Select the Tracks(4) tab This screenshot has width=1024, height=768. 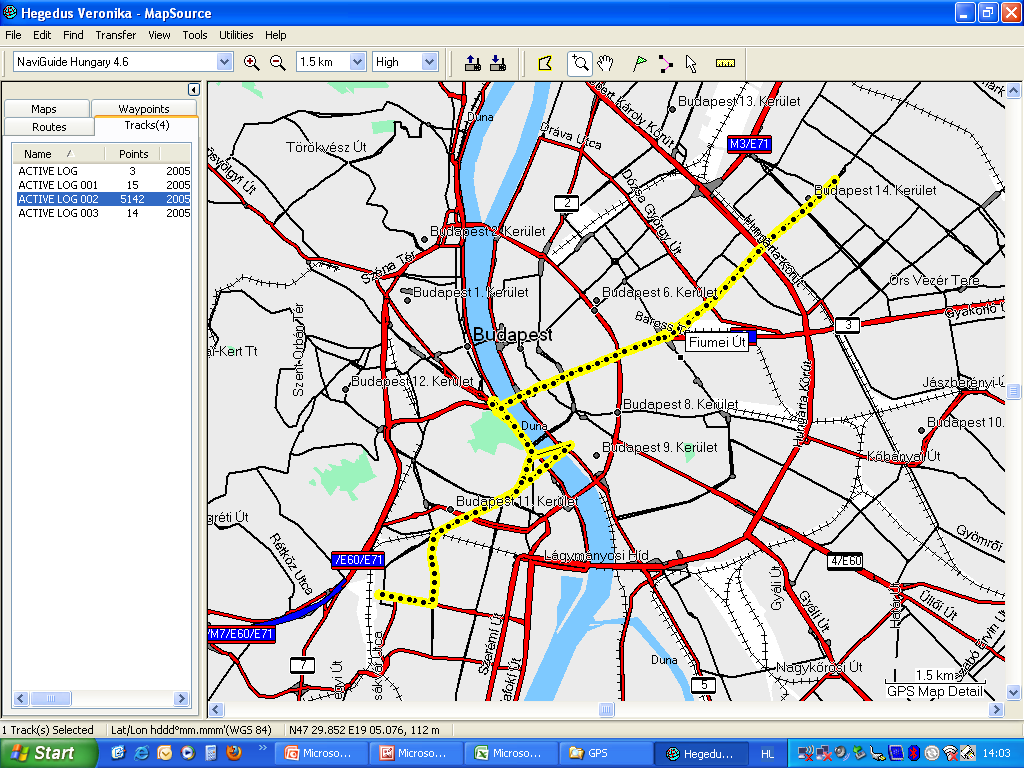click(146, 125)
